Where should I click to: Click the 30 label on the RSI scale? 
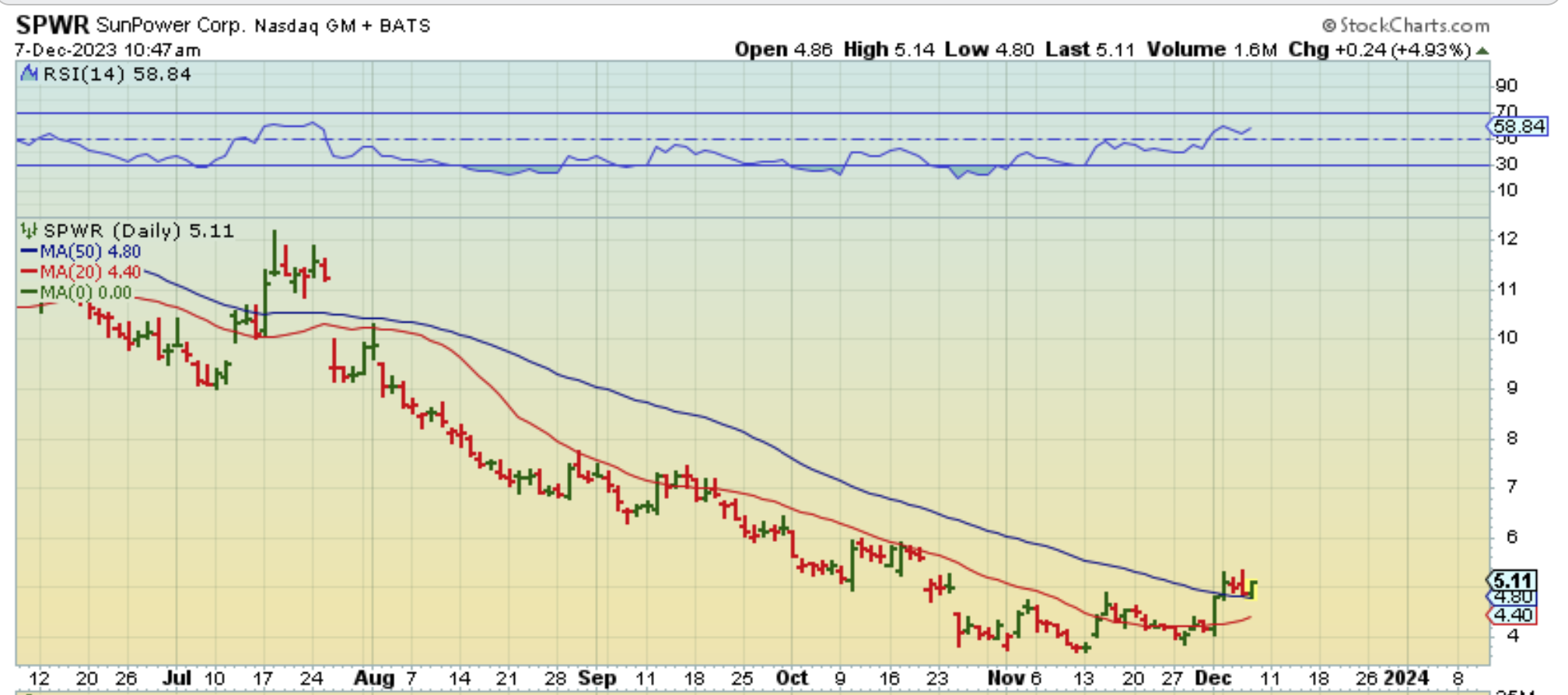pos(1507,163)
